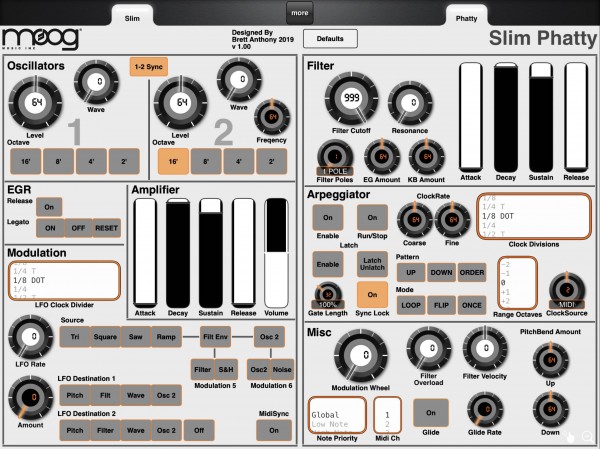
Task: Click the Oscillator 2 Wave knob
Action: coord(240,79)
